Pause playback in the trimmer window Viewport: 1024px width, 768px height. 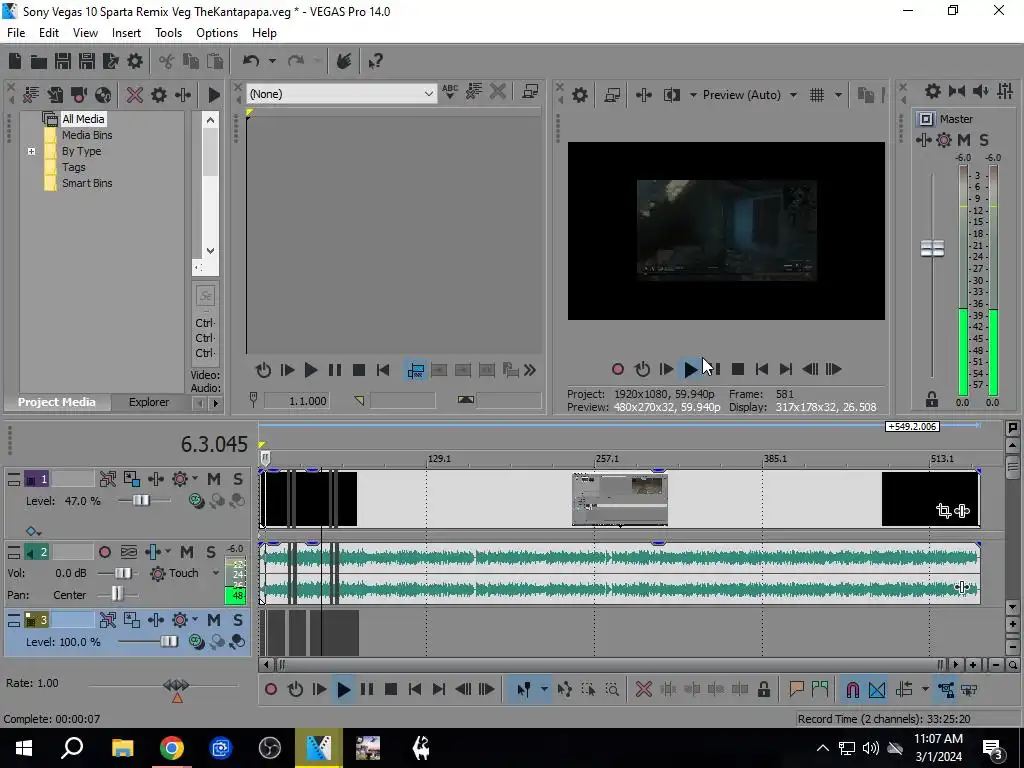334,370
